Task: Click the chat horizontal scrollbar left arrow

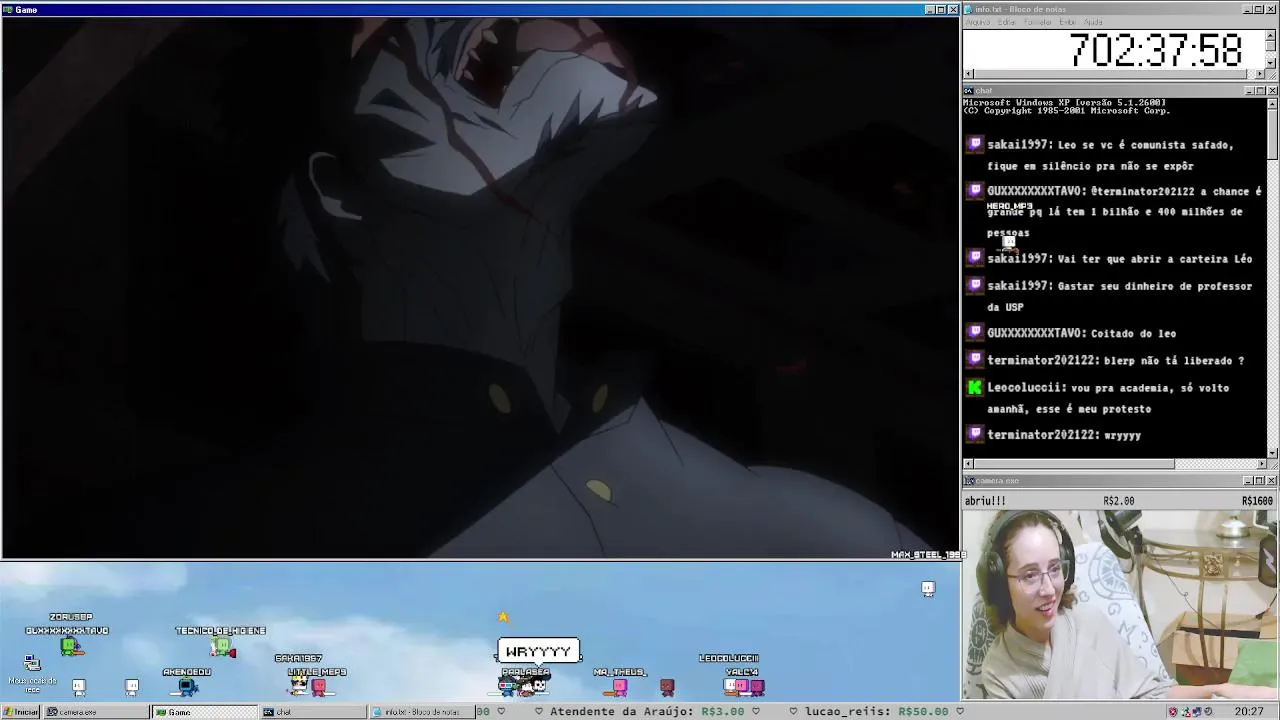Action: [x=968, y=464]
